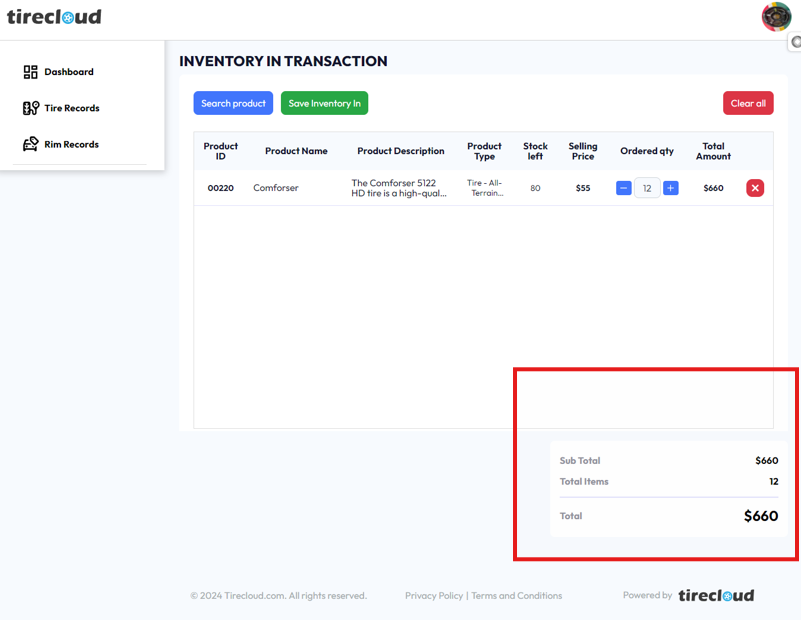Decrease ordered quantity with minus button

tap(624, 188)
